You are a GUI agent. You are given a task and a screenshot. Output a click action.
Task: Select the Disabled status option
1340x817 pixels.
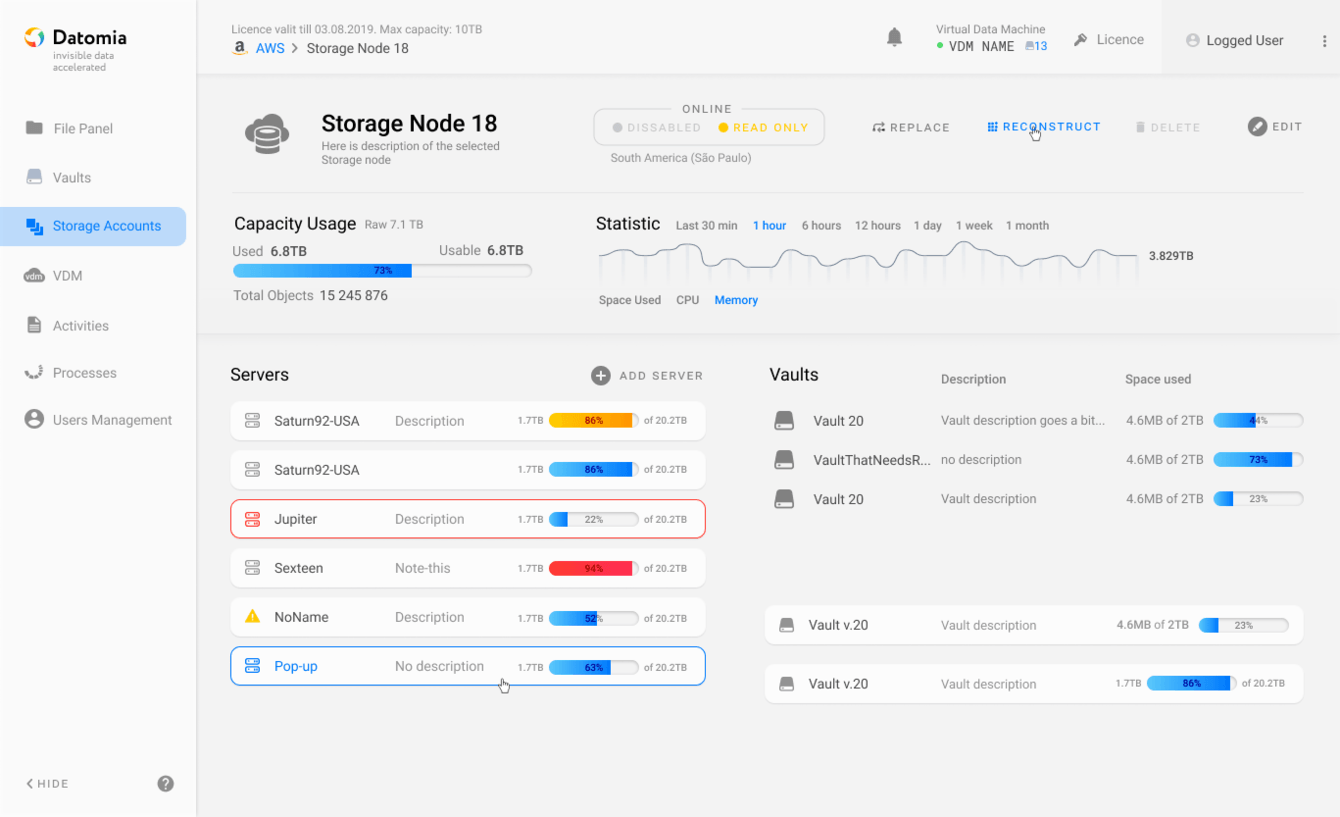click(657, 128)
